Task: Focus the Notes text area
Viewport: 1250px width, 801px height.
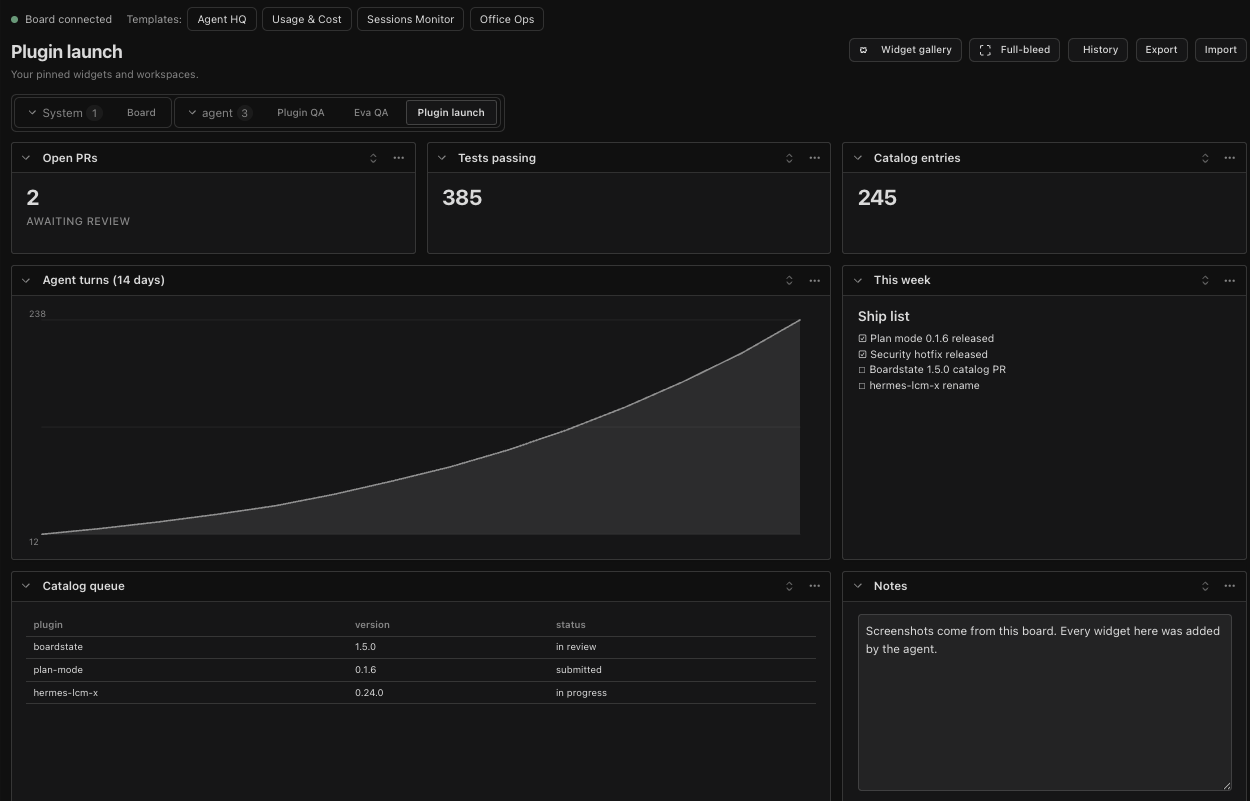Action: (1045, 703)
